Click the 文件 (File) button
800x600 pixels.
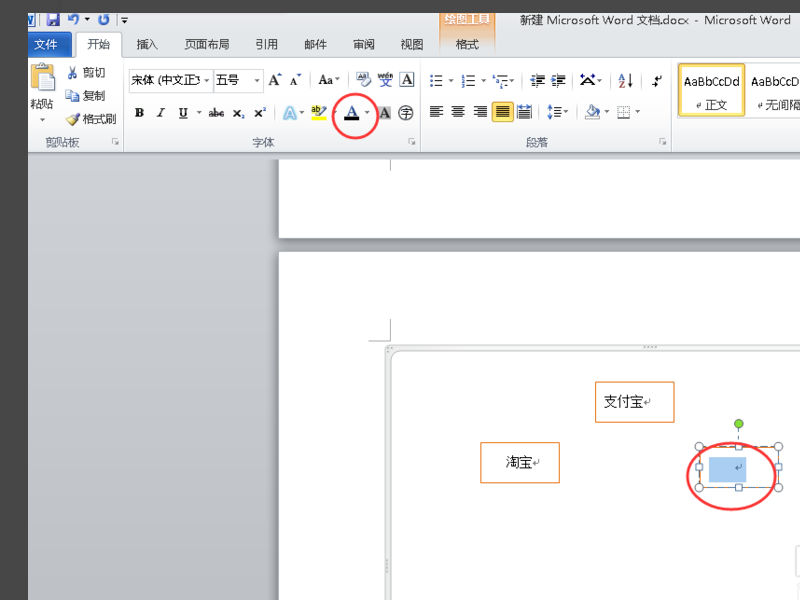click(x=46, y=44)
